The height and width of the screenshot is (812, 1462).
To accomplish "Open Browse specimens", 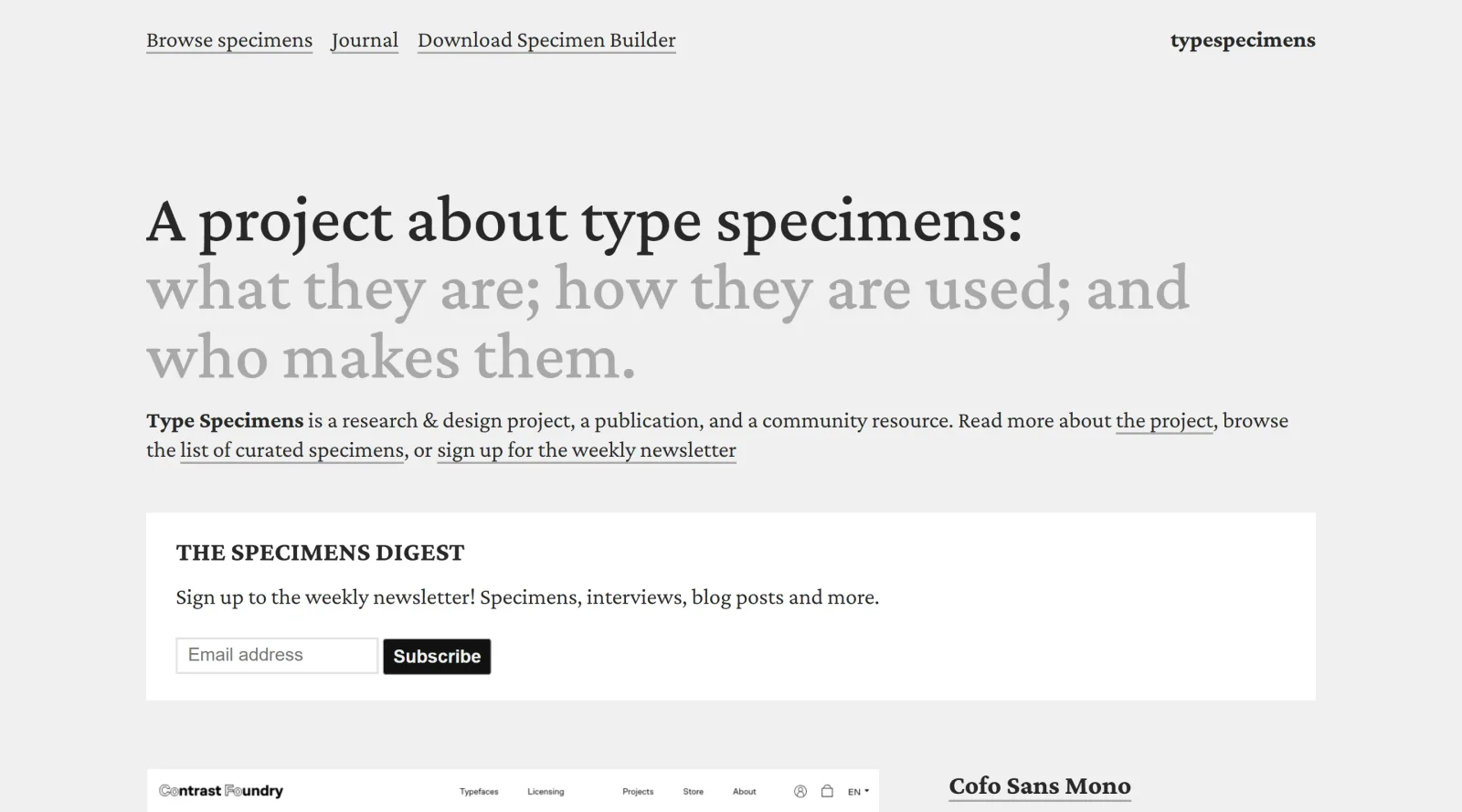I will [x=228, y=40].
